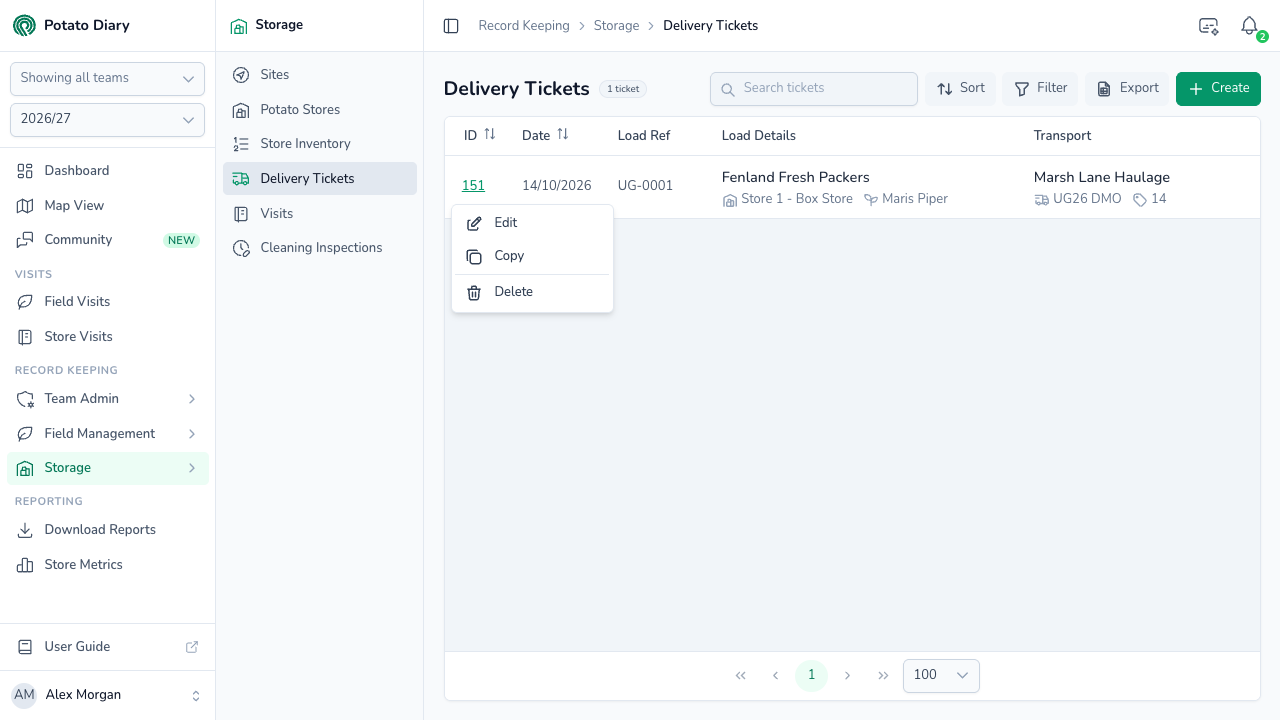Click the Storage header store icon
Viewport: 1280px width, 720px height.
[x=238, y=26]
